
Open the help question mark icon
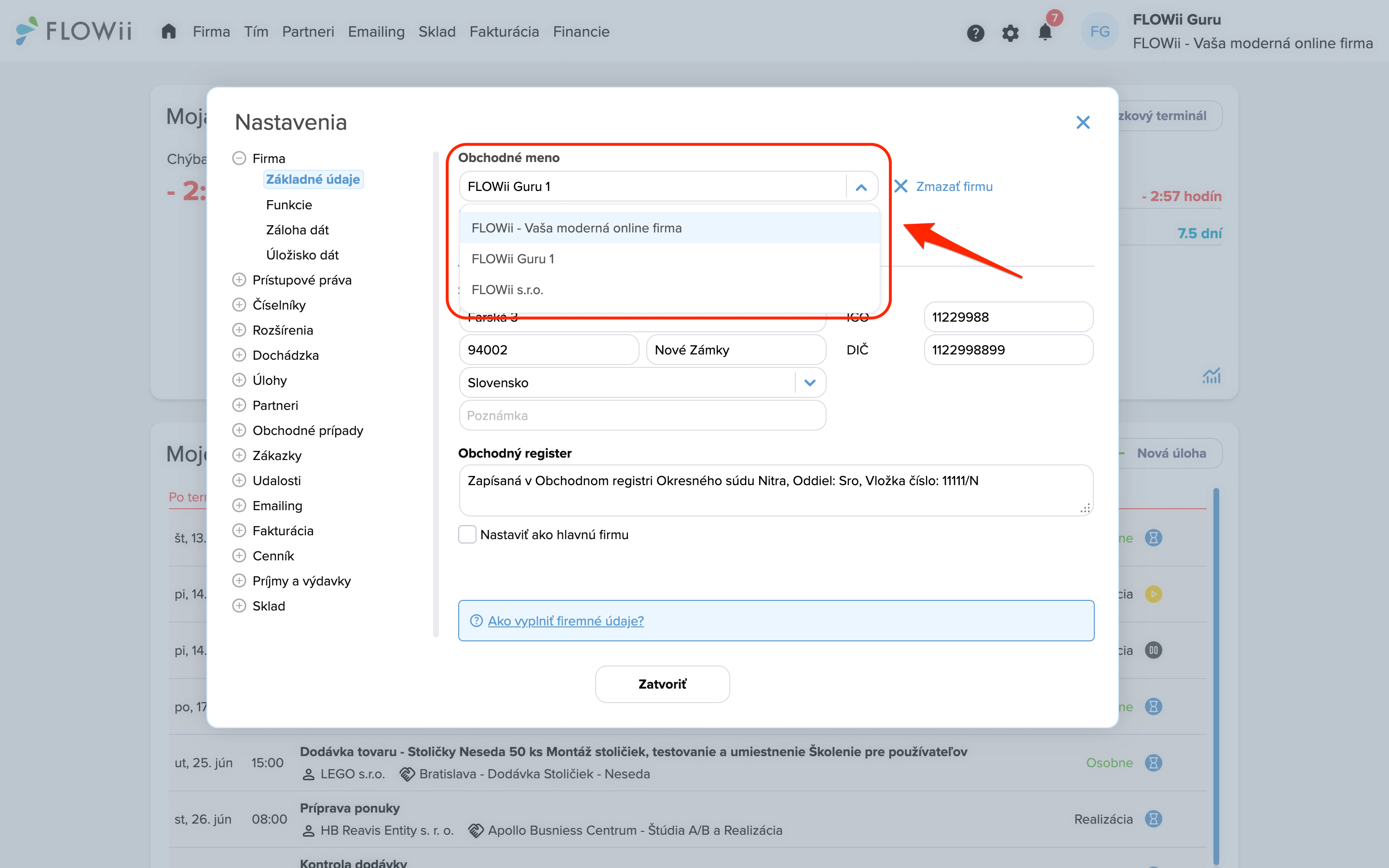click(975, 33)
